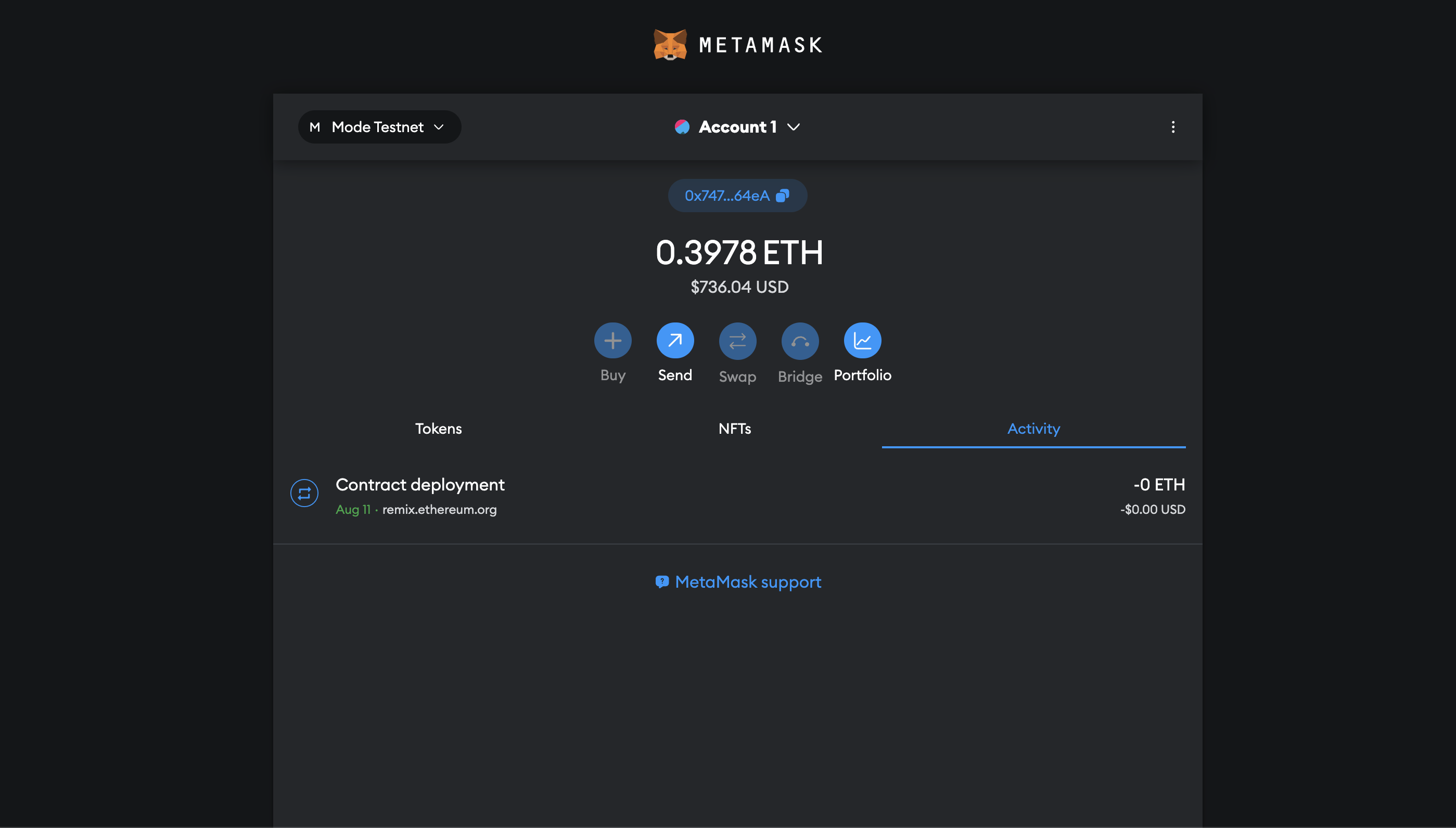
Task: Open the Mode Testnet network dropdown
Action: (x=379, y=127)
